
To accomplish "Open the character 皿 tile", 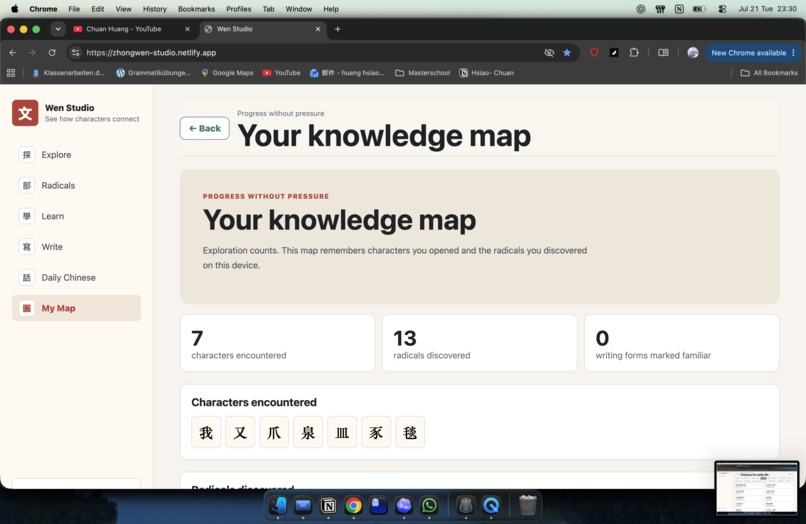I will pos(342,432).
